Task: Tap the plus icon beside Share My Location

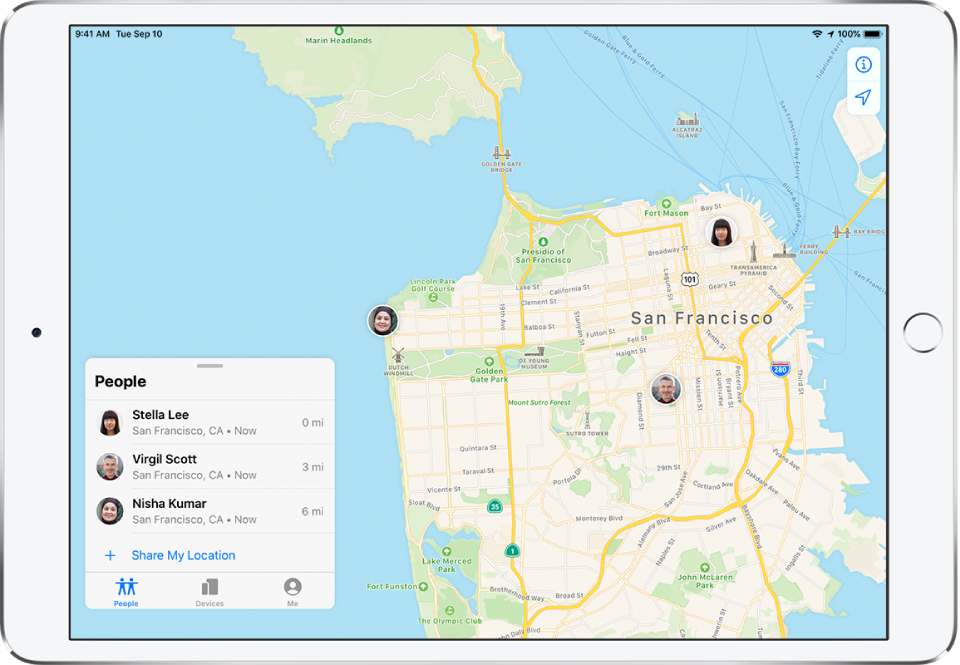Action: point(110,555)
